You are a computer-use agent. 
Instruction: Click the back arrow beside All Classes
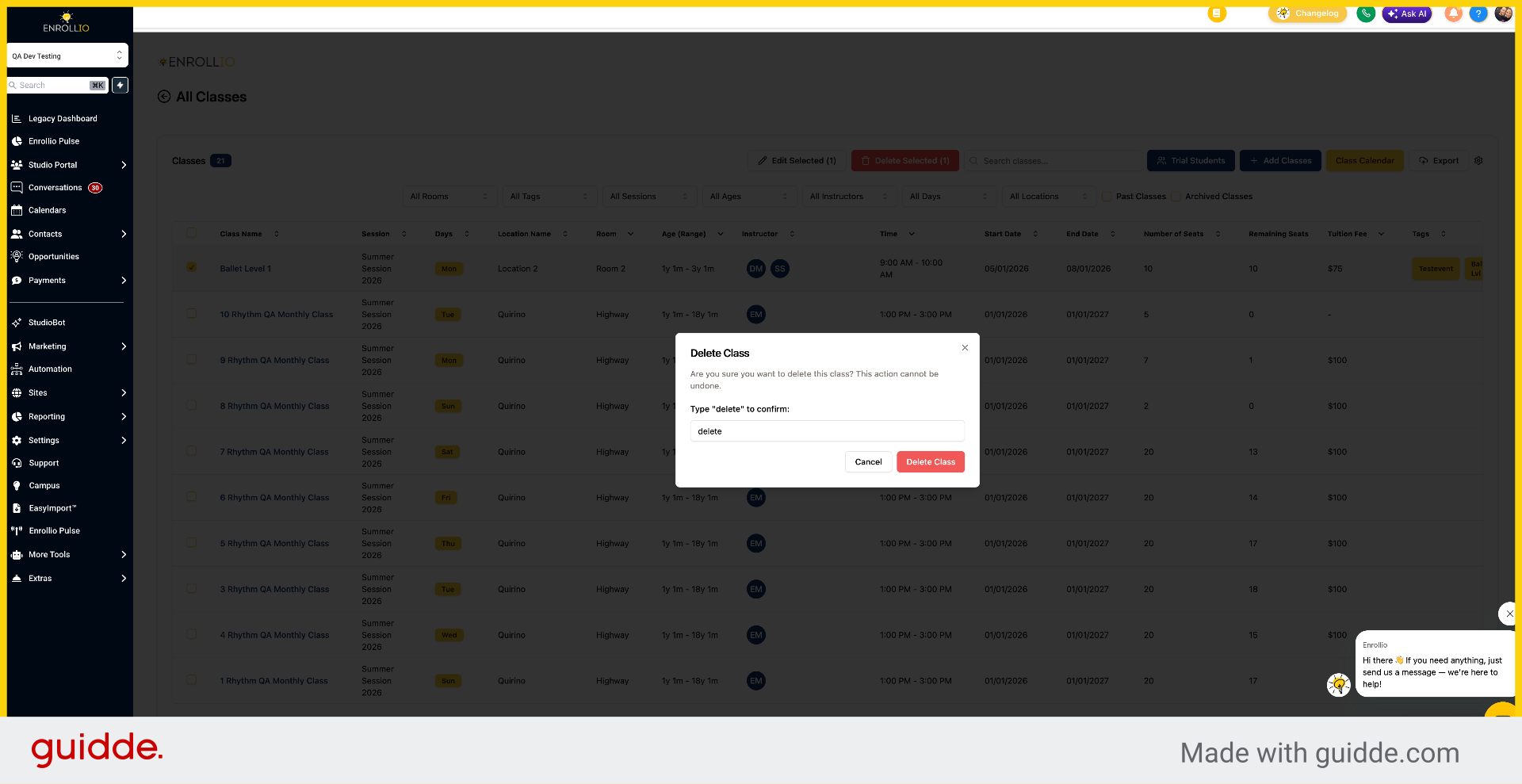(x=164, y=97)
